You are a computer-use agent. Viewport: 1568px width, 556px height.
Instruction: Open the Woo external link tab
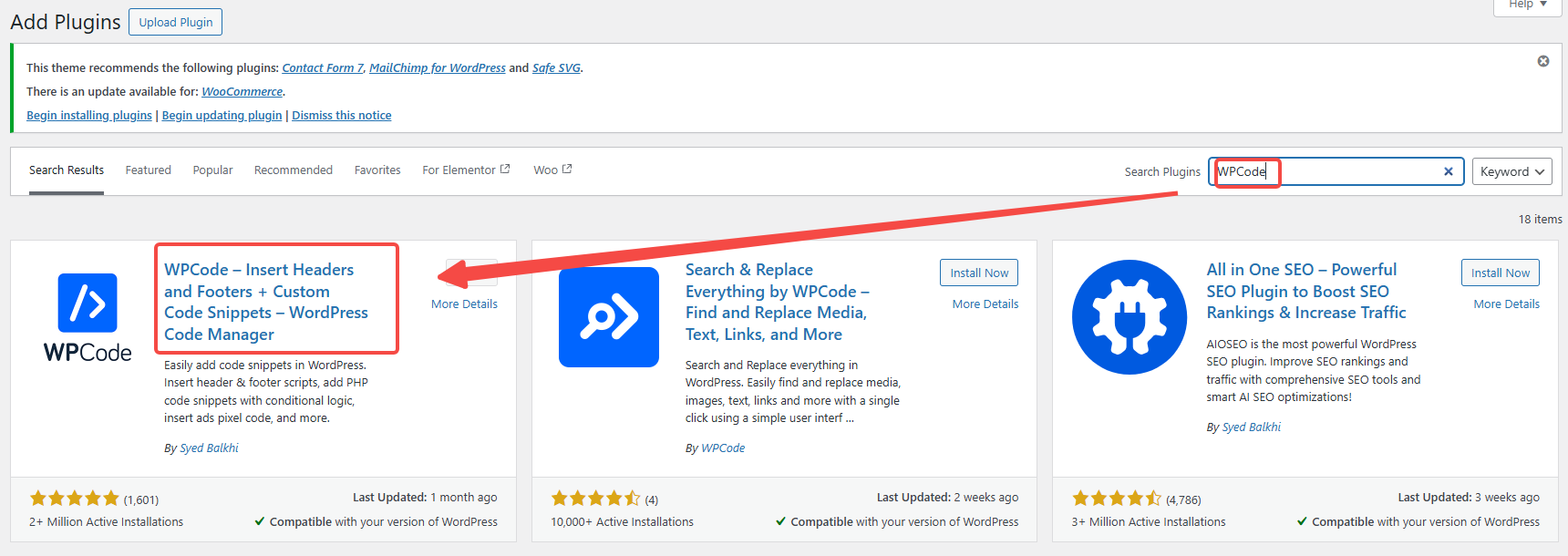pos(552,170)
